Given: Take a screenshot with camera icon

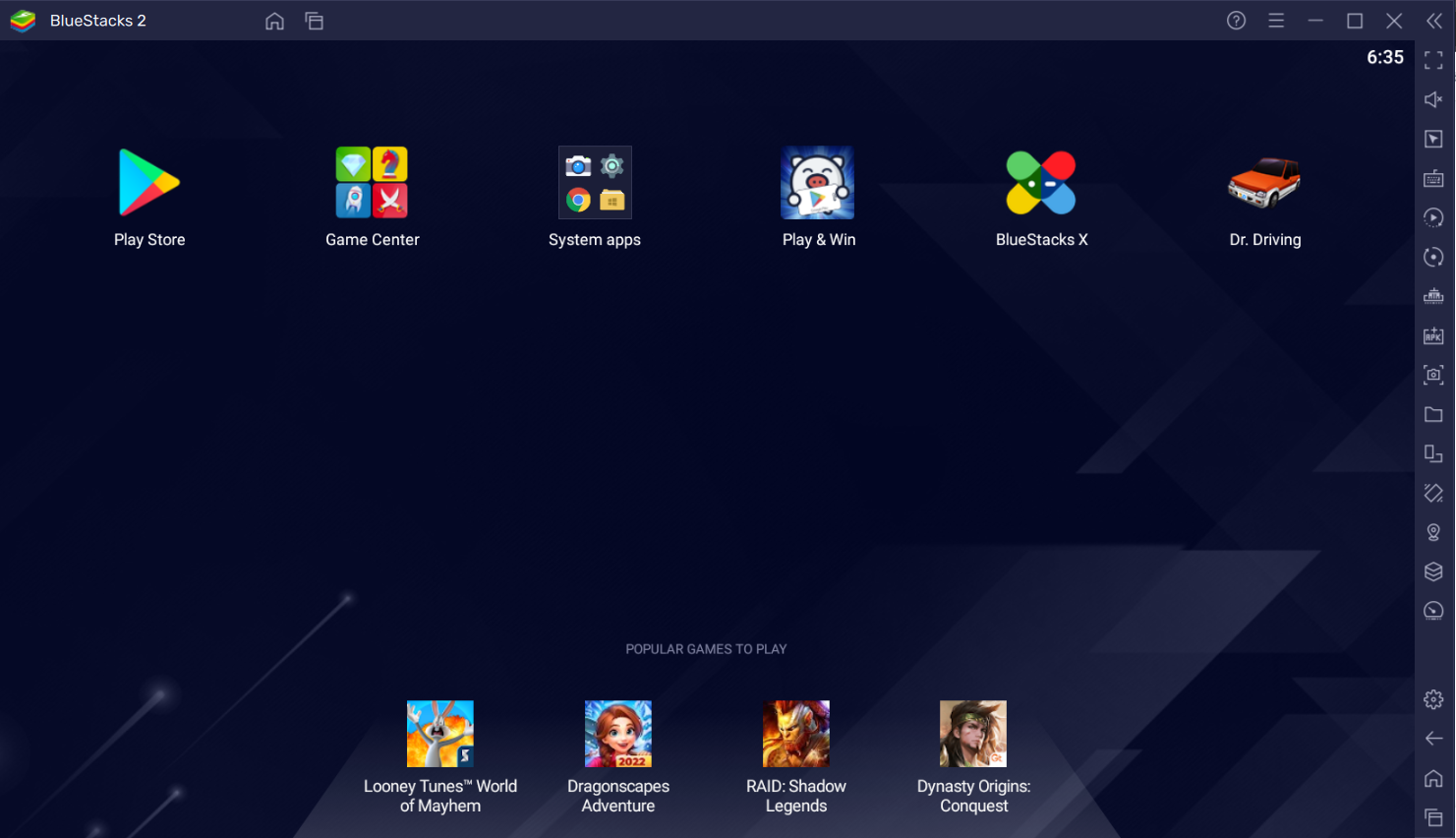Looking at the screenshot, I should pos(1433,375).
